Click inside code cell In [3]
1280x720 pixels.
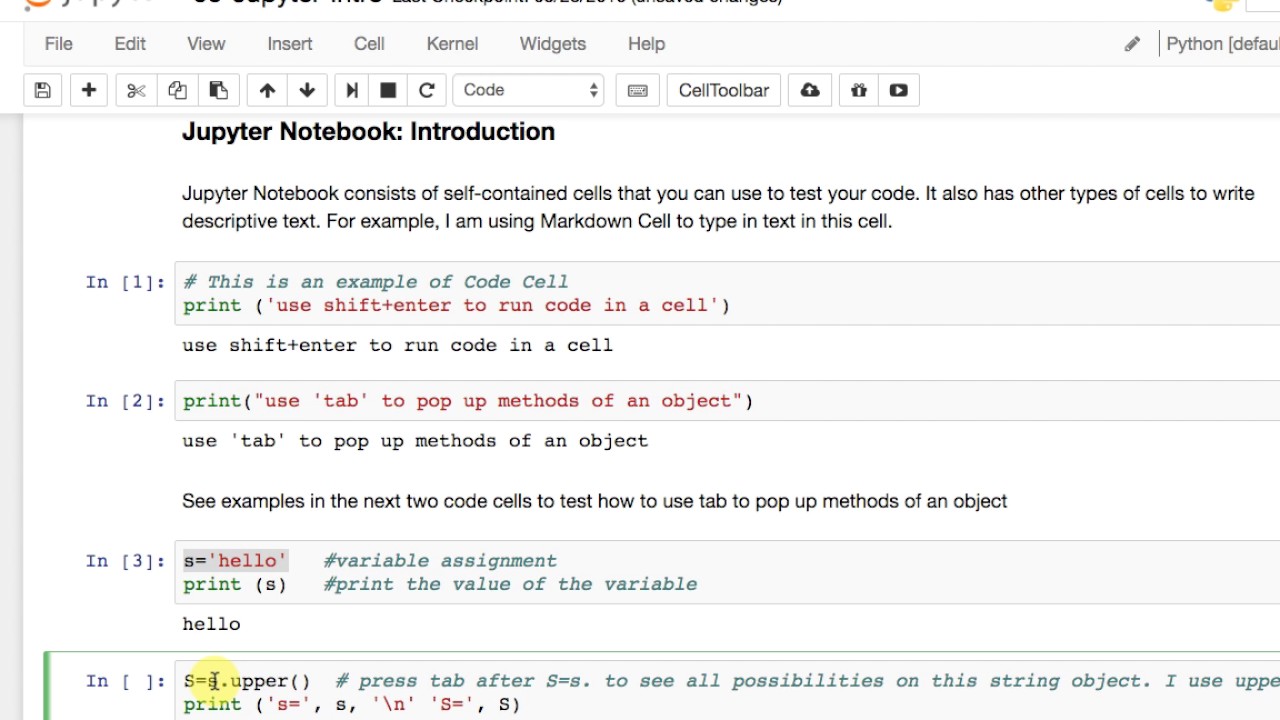(727, 572)
